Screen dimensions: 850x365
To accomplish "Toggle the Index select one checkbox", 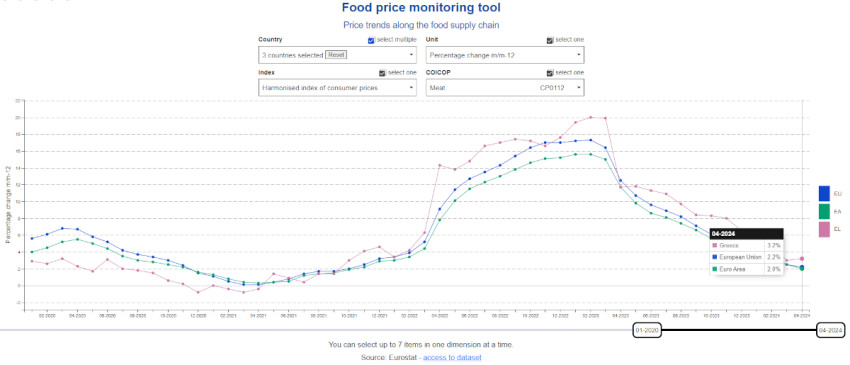I will point(382,73).
